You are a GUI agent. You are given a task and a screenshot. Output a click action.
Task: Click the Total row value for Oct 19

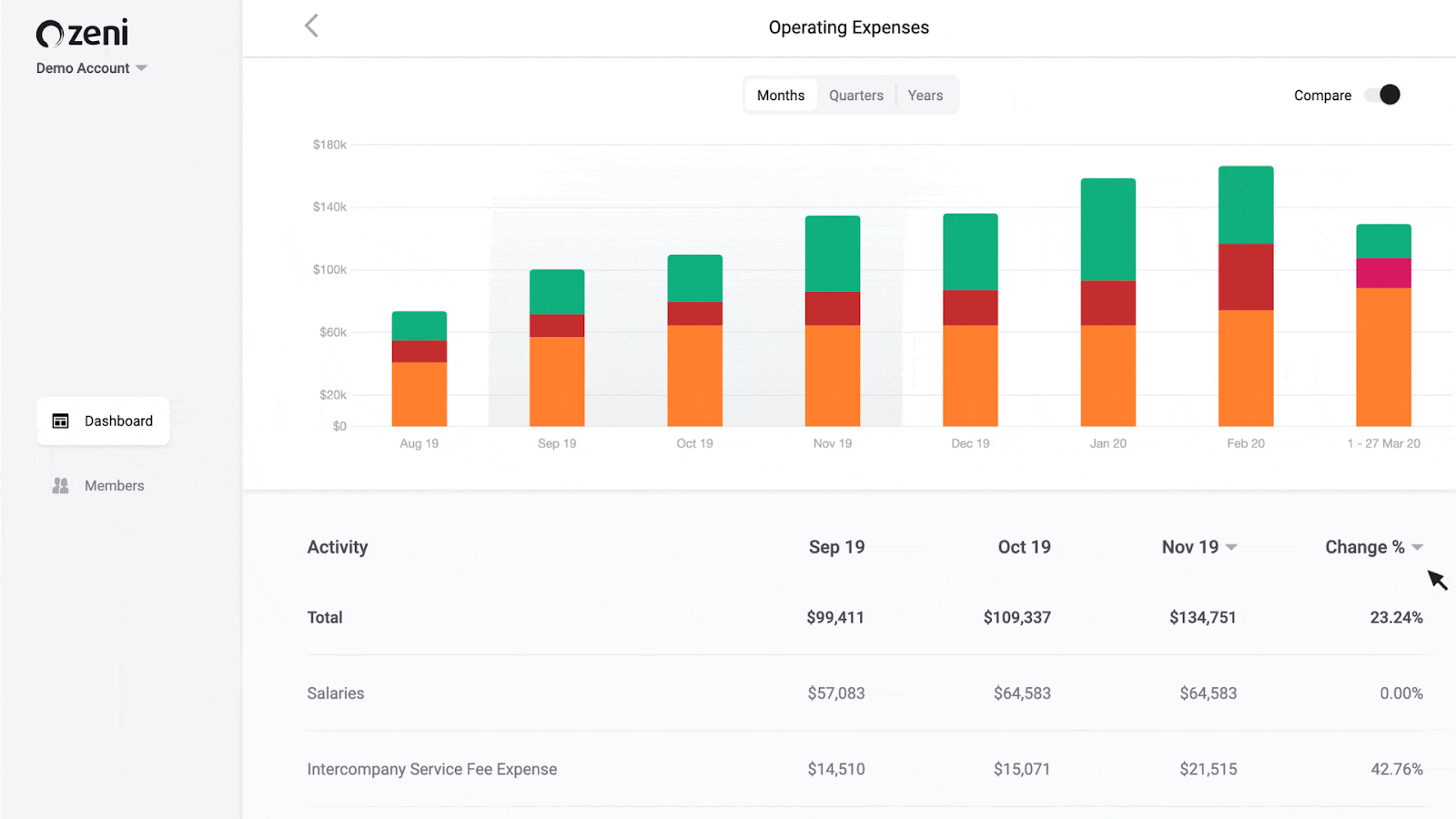pos(1016,617)
